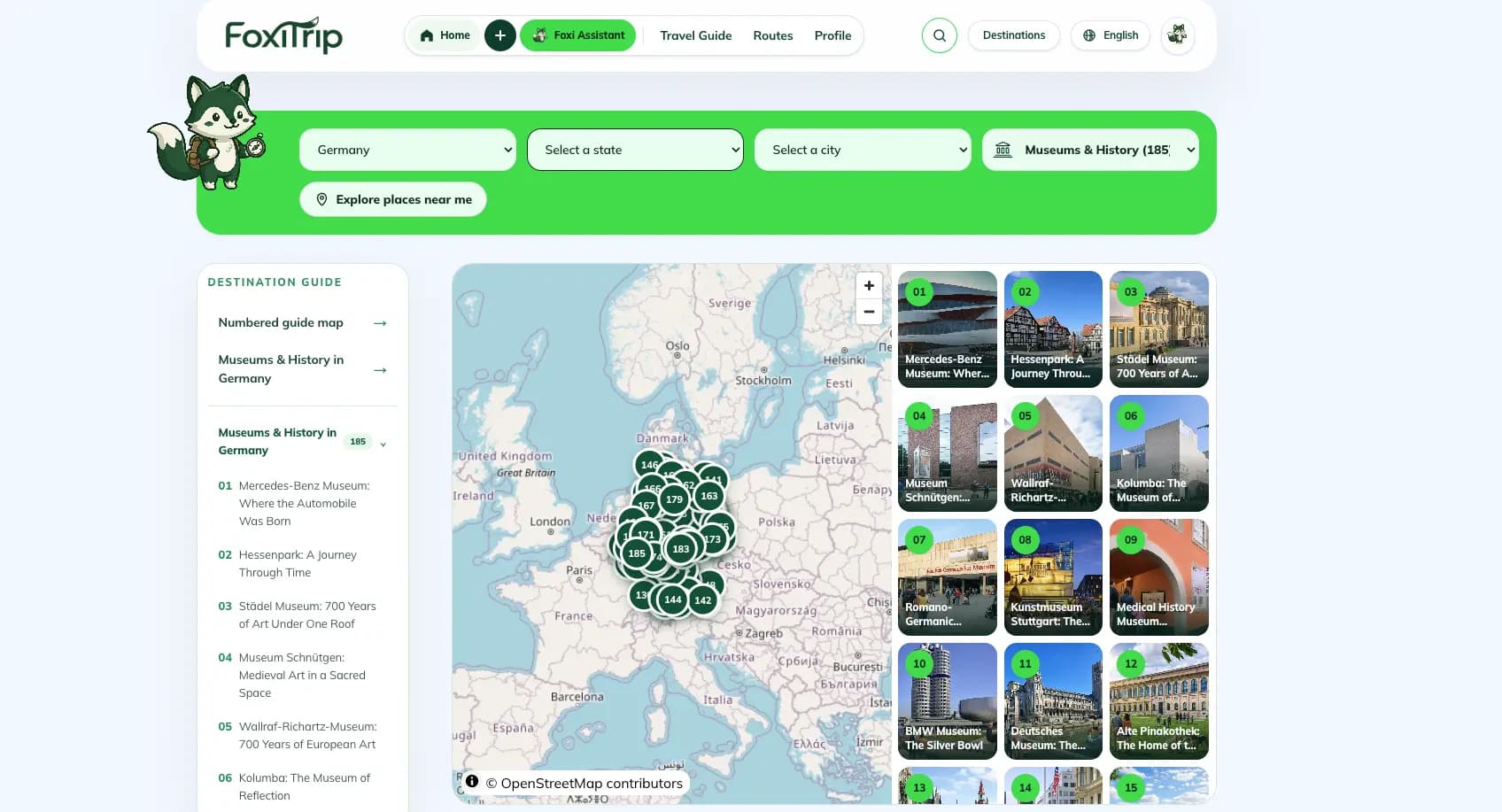This screenshot has height=812, width=1502.
Task: Open card 09 Medical History Museum thumbnail
Action: click(x=1159, y=577)
